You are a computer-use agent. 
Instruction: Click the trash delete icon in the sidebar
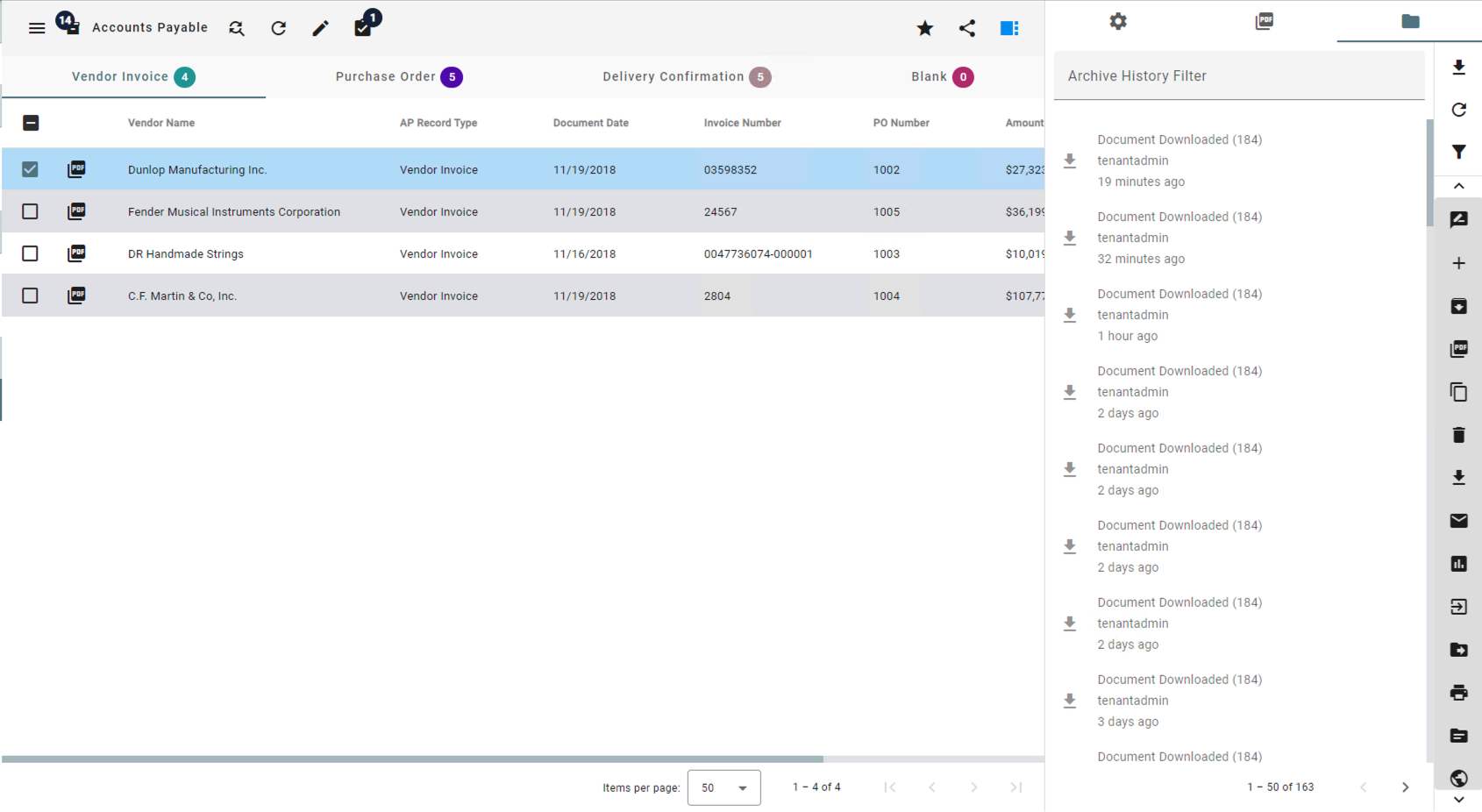pos(1458,435)
